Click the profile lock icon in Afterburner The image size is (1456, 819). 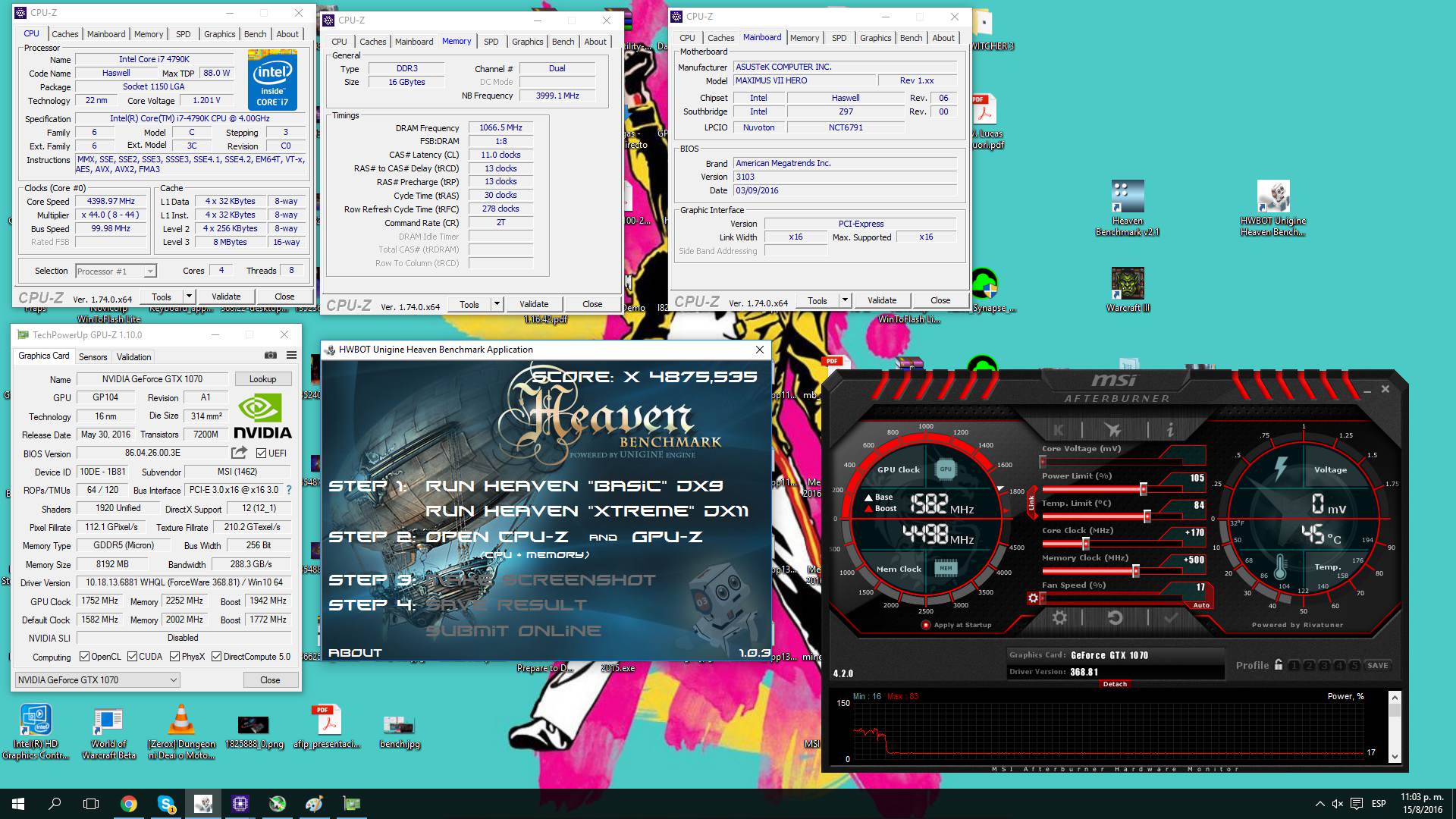1279,665
